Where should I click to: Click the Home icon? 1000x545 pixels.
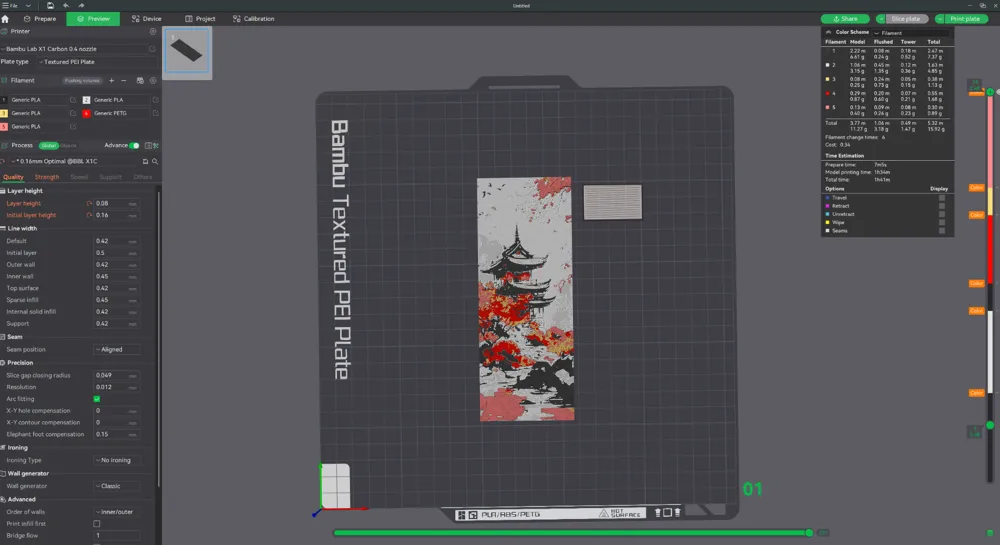[6, 18]
